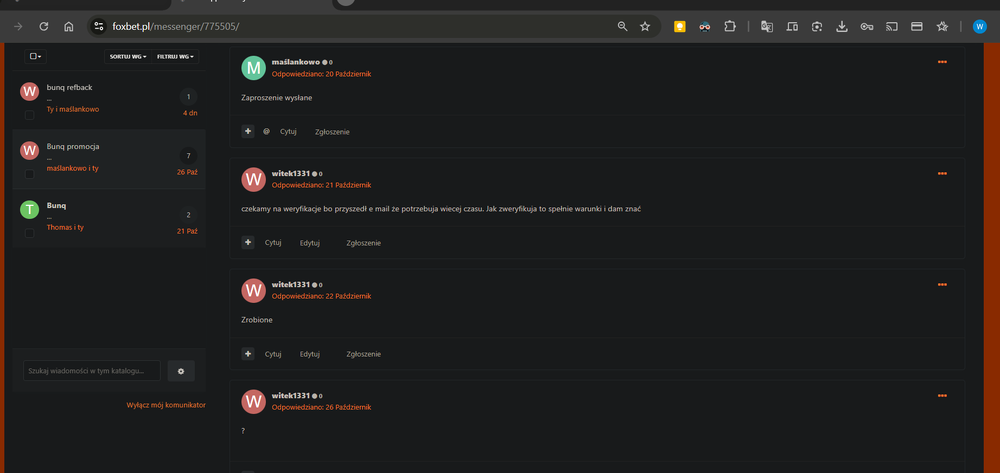
Task: Click the @ mention icon under maślankowo's message
Action: pos(267,131)
